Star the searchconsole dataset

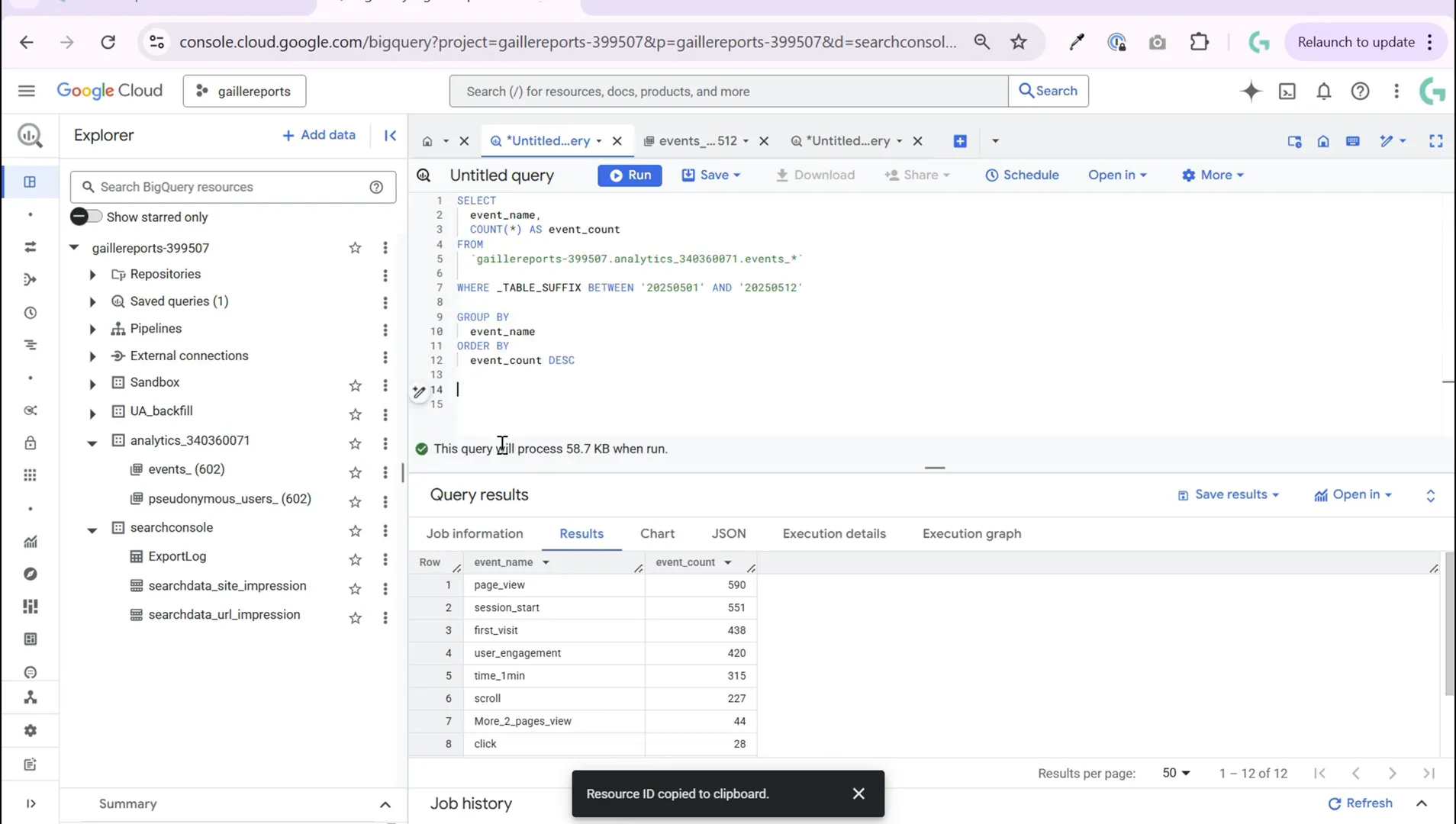point(355,530)
